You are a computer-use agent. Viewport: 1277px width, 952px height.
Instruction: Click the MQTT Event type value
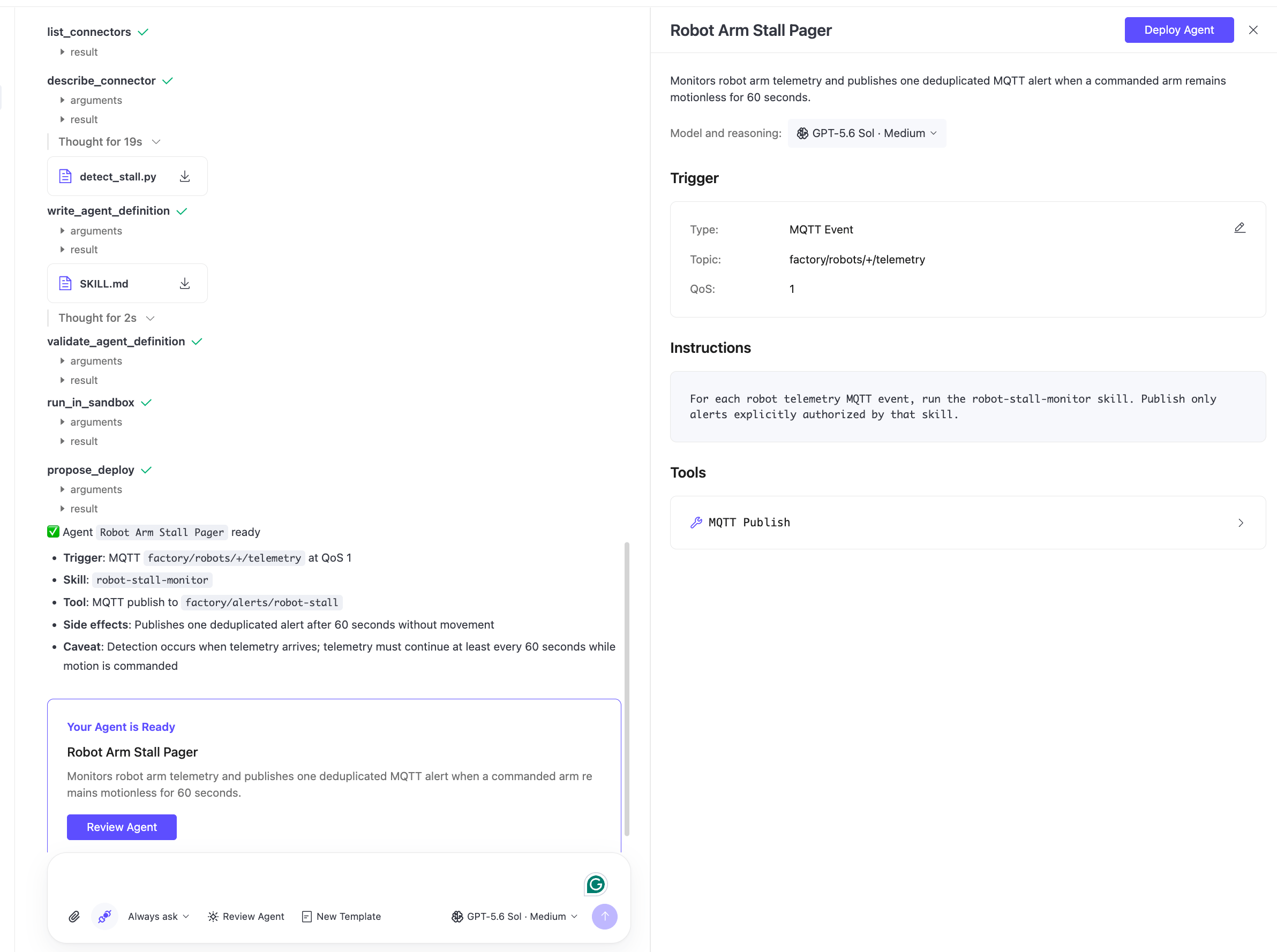click(821, 229)
